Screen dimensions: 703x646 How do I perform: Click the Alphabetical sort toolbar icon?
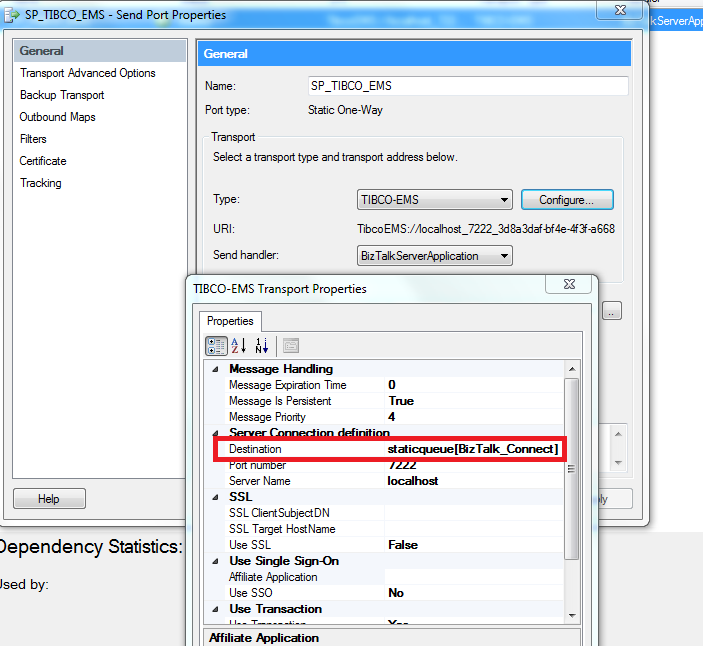pos(239,346)
